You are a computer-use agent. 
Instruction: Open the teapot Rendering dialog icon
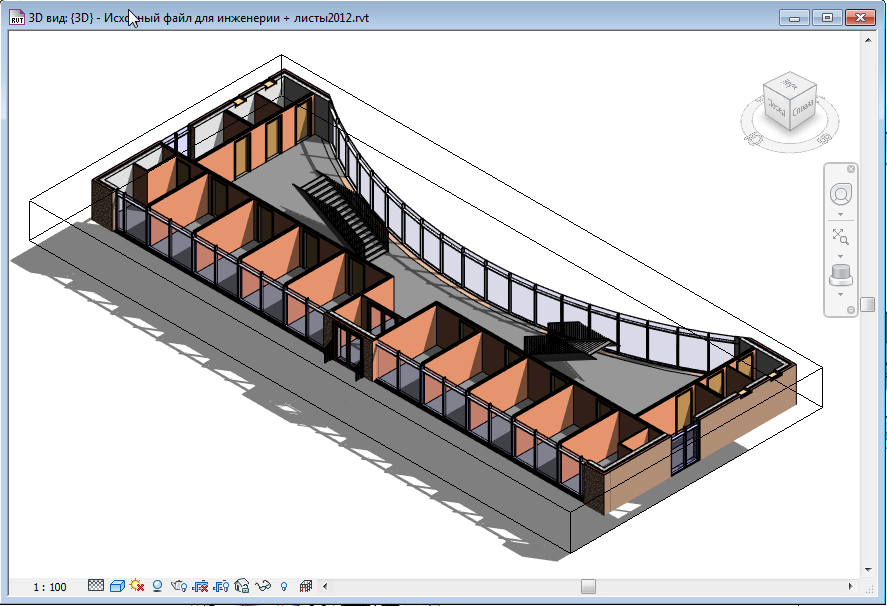179,586
